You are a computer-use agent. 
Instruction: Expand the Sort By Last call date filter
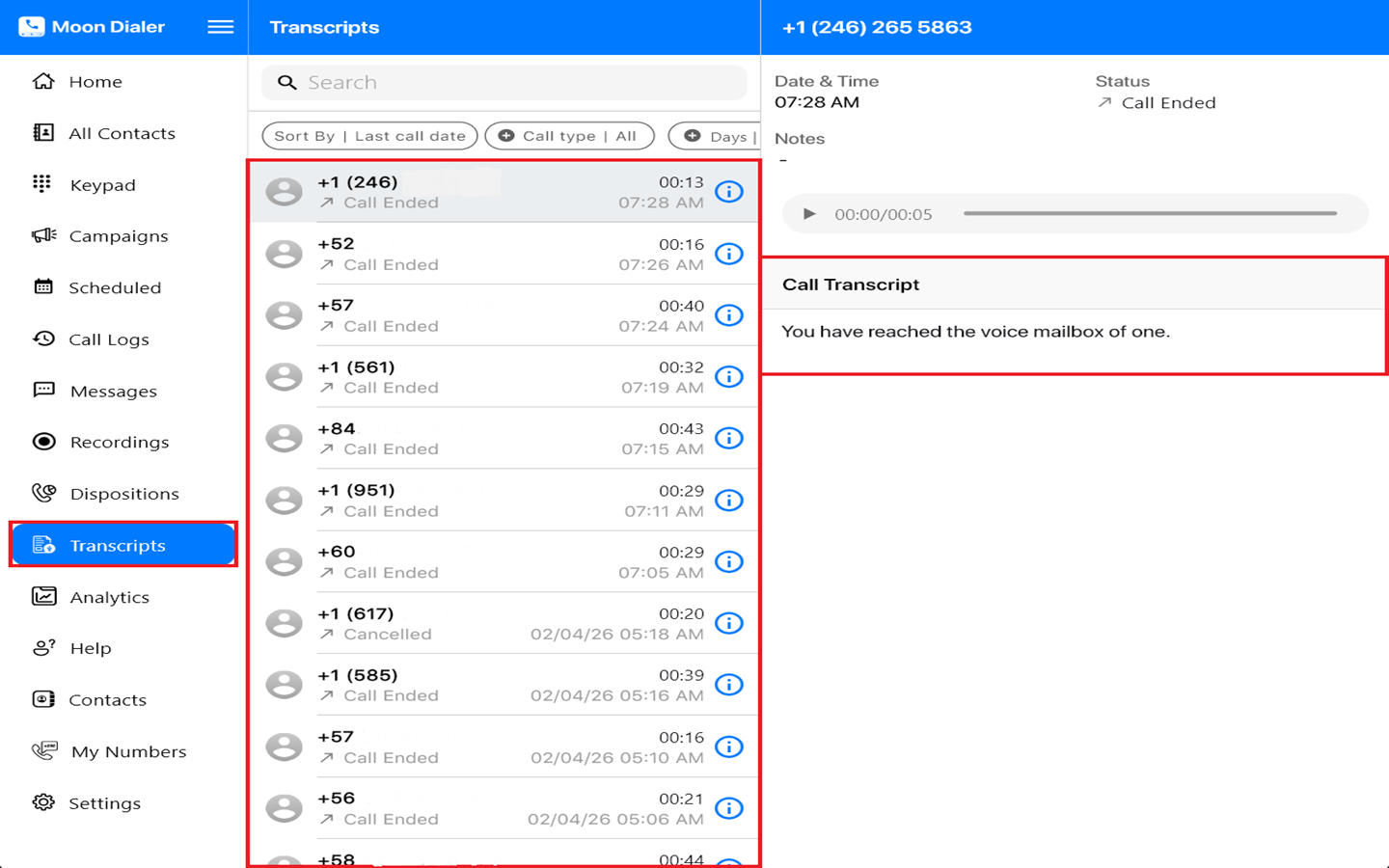coord(369,136)
